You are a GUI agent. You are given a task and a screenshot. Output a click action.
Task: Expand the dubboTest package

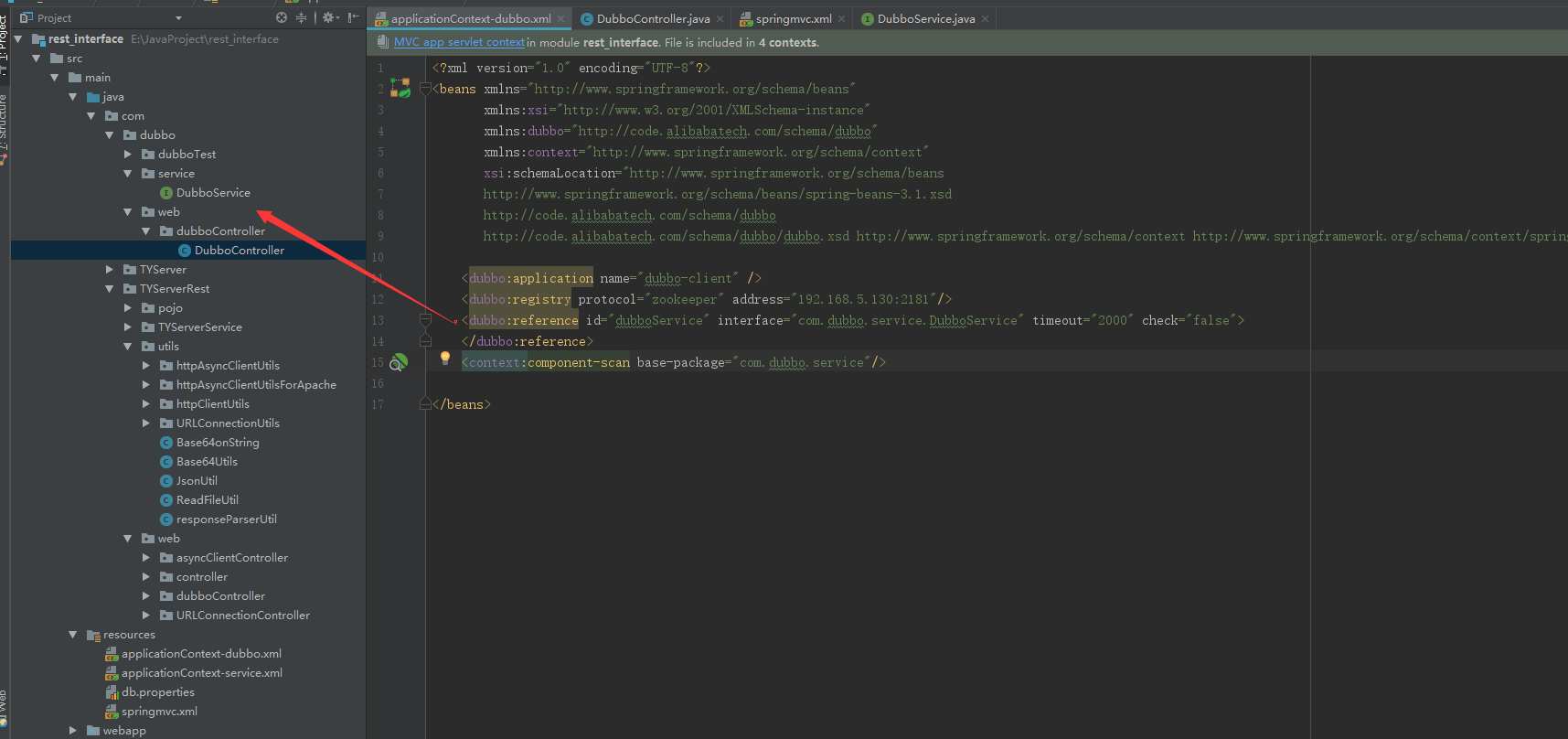pos(127,155)
